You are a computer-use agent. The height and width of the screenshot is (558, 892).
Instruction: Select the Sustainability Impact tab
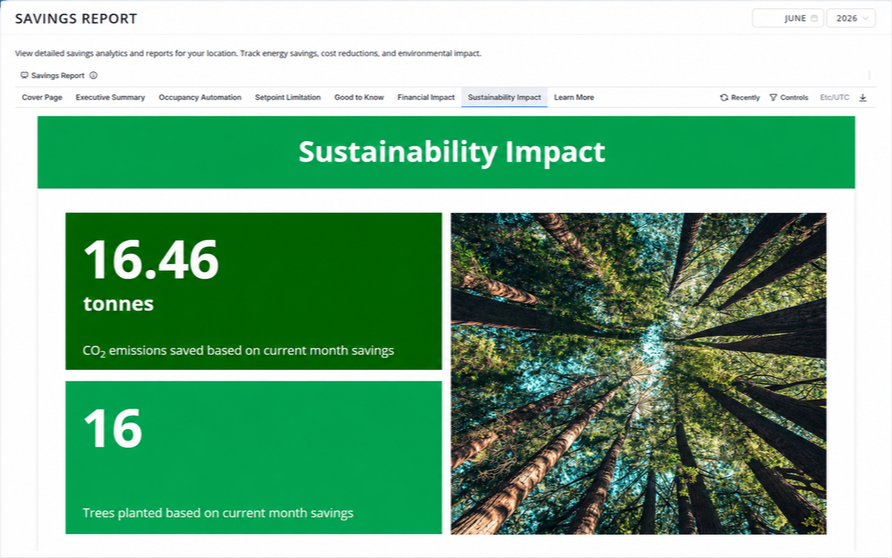point(505,97)
